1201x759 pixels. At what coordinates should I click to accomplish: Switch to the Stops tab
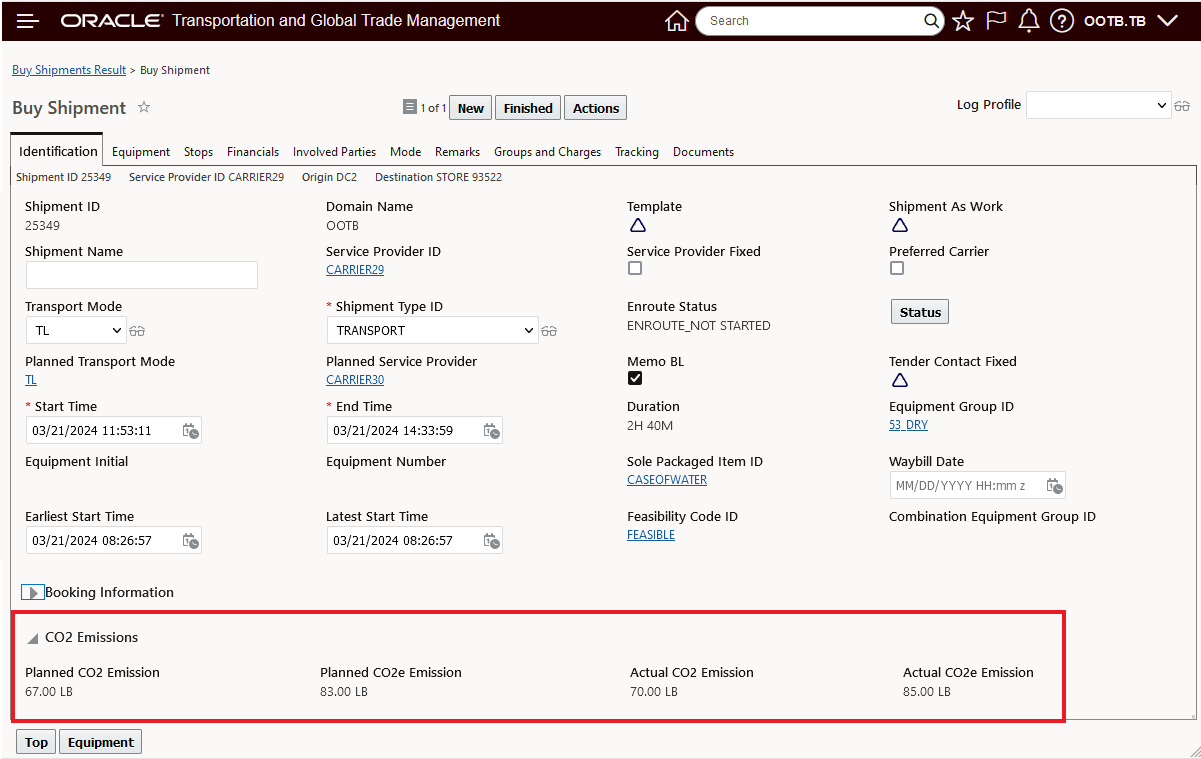click(x=198, y=152)
